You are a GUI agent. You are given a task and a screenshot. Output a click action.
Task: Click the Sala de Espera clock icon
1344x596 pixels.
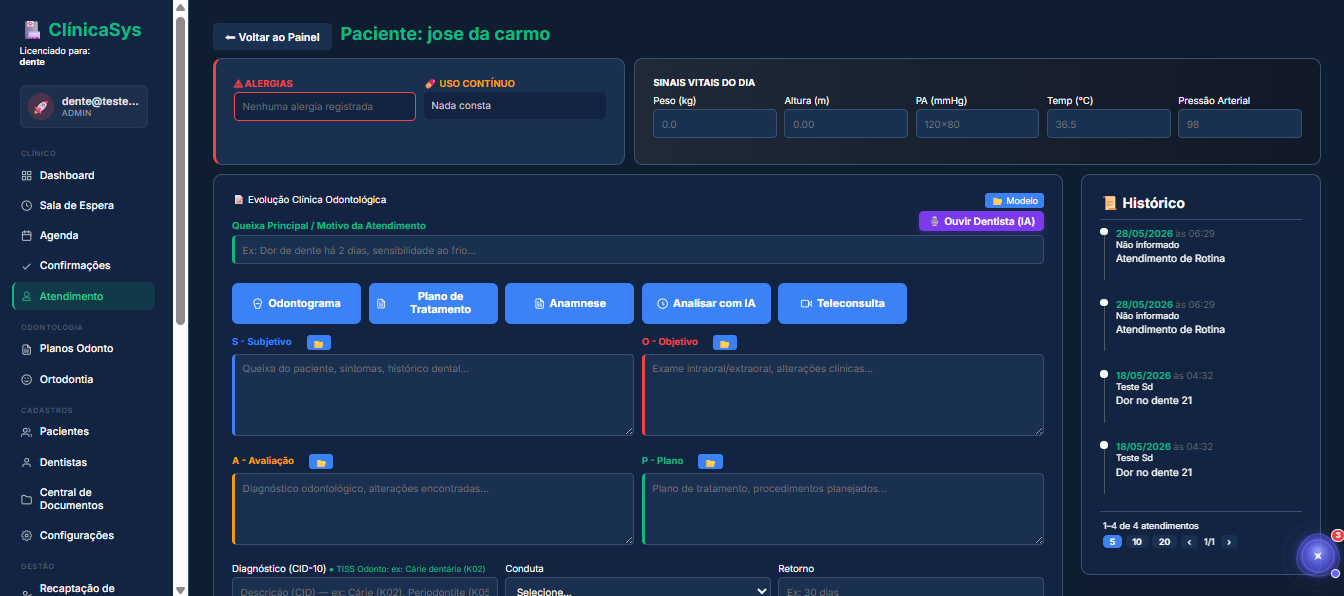pyautogui.click(x=27, y=205)
